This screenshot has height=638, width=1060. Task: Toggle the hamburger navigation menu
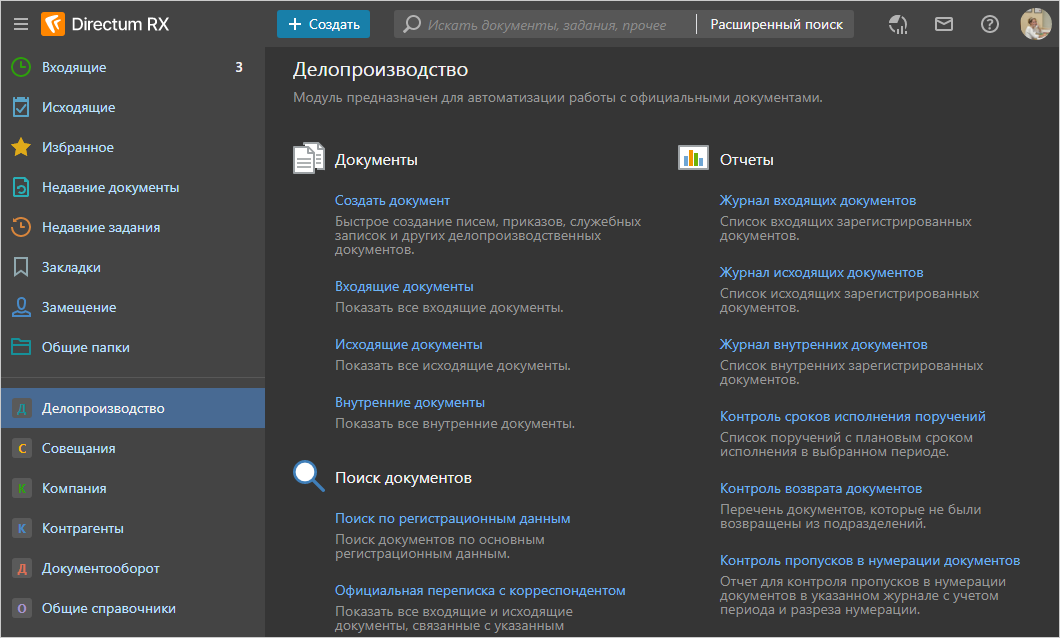20,24
